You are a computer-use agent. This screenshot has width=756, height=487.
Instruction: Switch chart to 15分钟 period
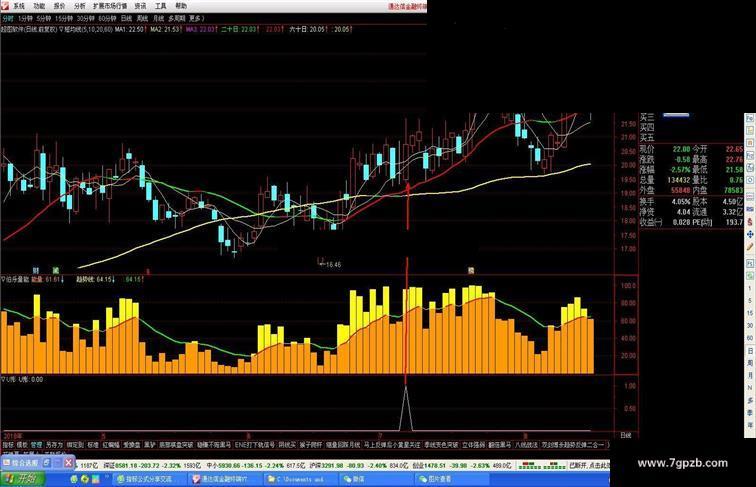point(64,18)
